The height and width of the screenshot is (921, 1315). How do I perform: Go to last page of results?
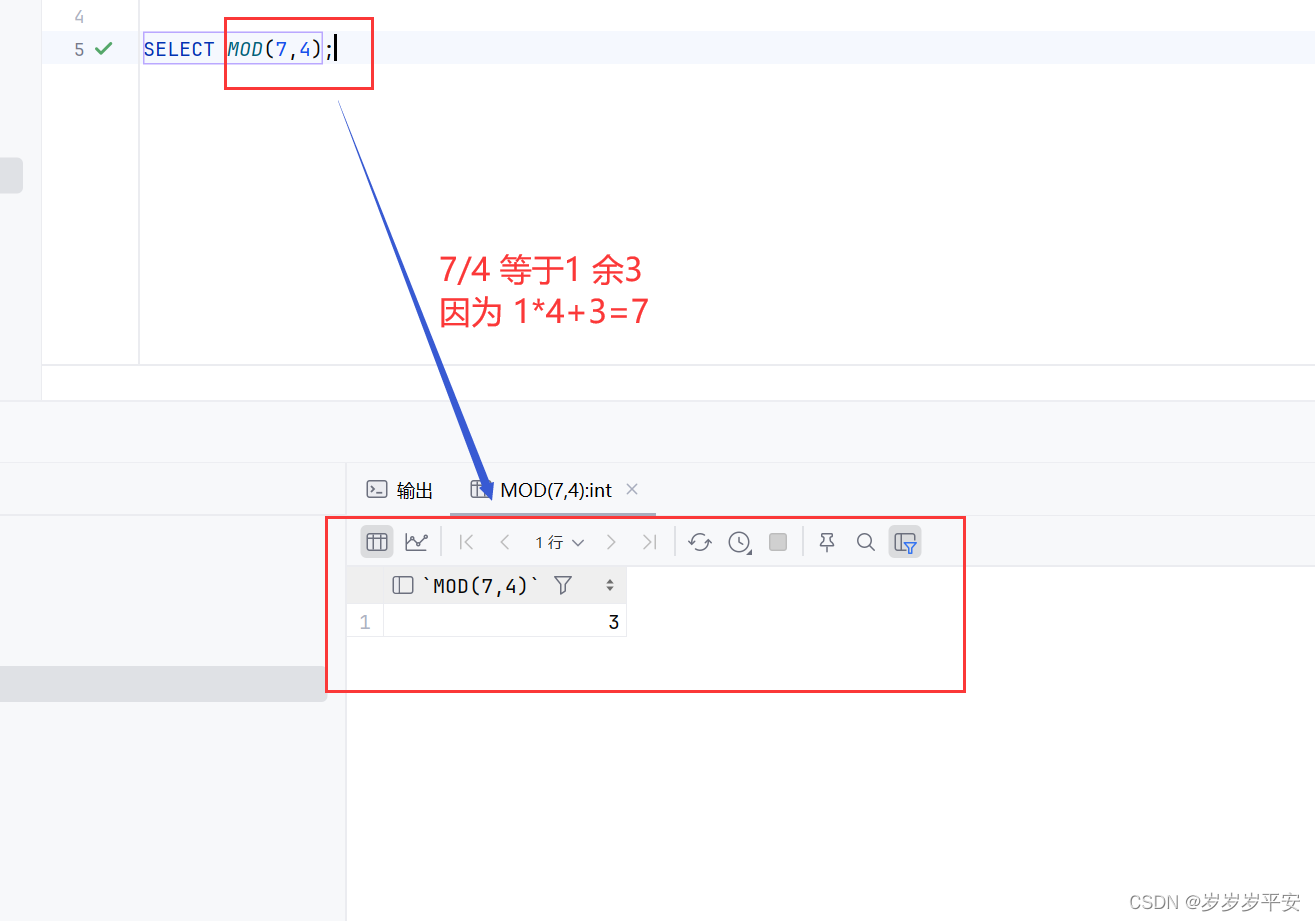point(649,542)
